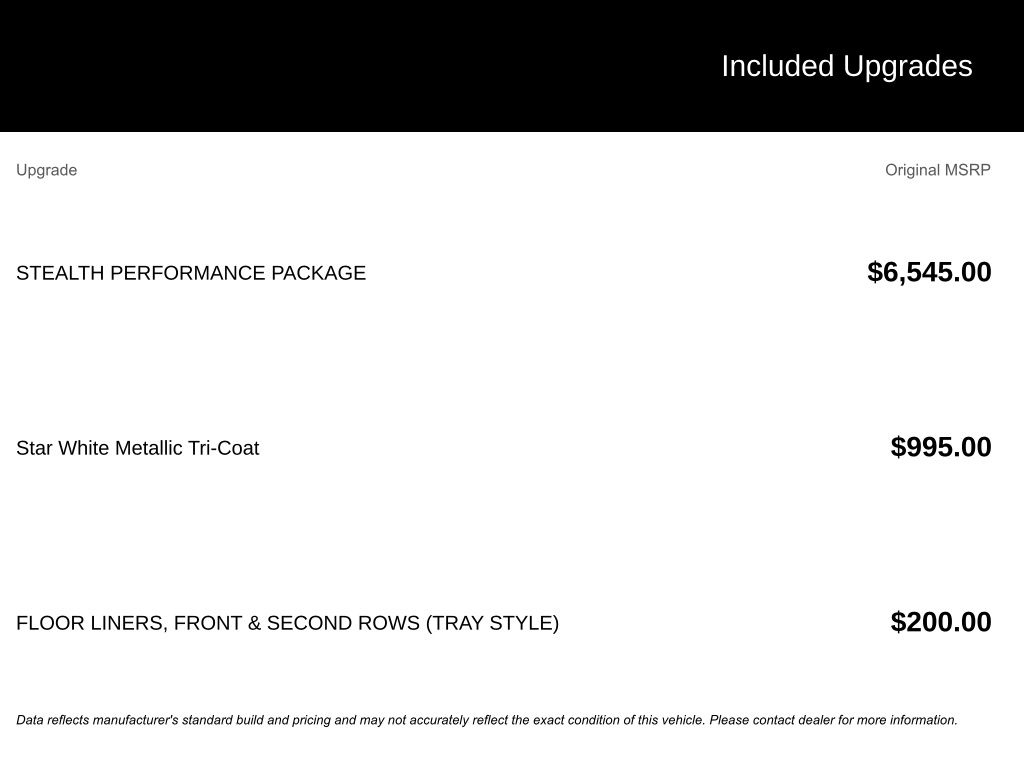The width and height of the screenshot is (1024, 768).
Task: Click the Original MSRP column header
Action: (937, 170)
